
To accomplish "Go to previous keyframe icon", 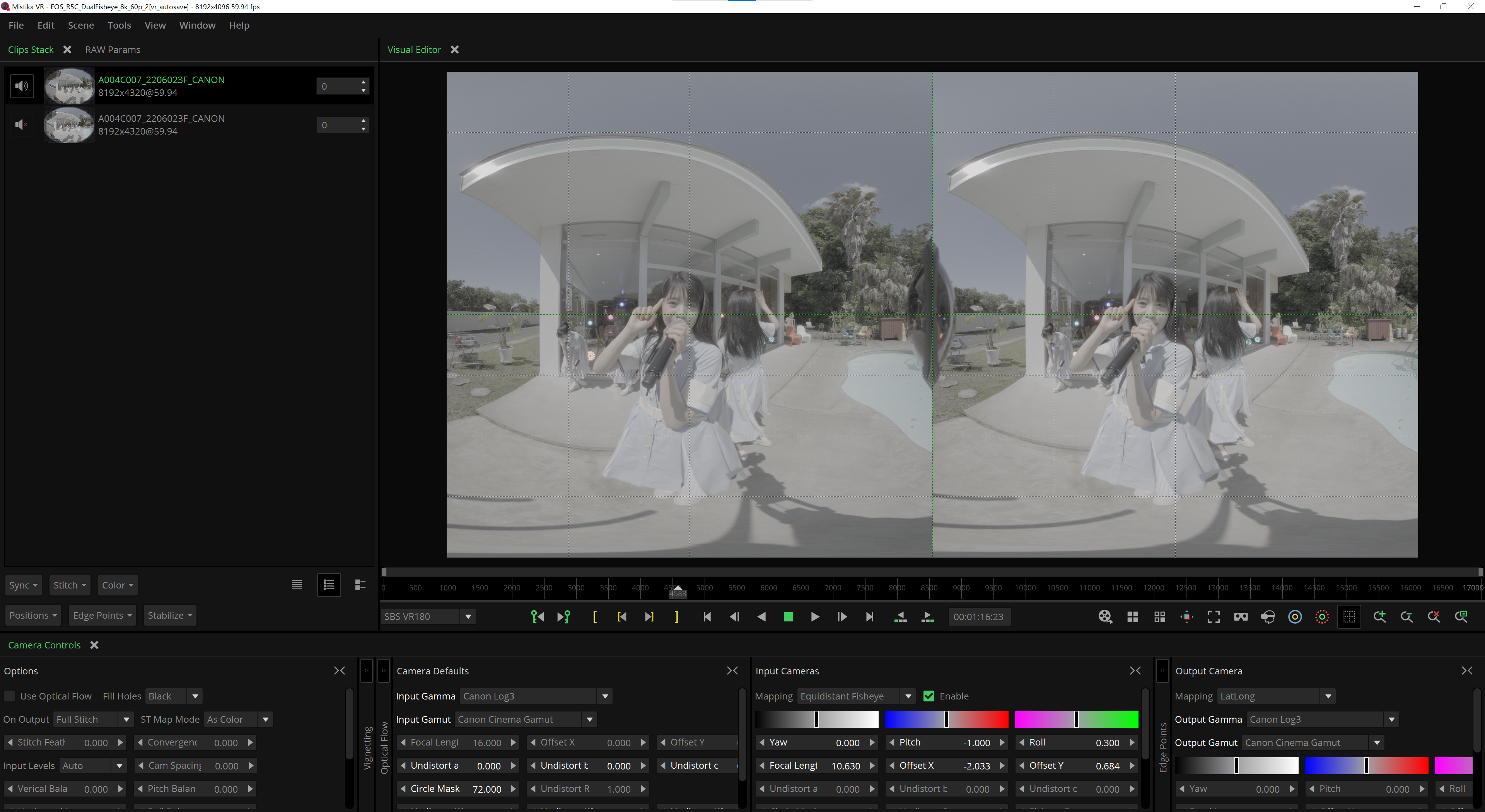I will (x=537, y=617).
